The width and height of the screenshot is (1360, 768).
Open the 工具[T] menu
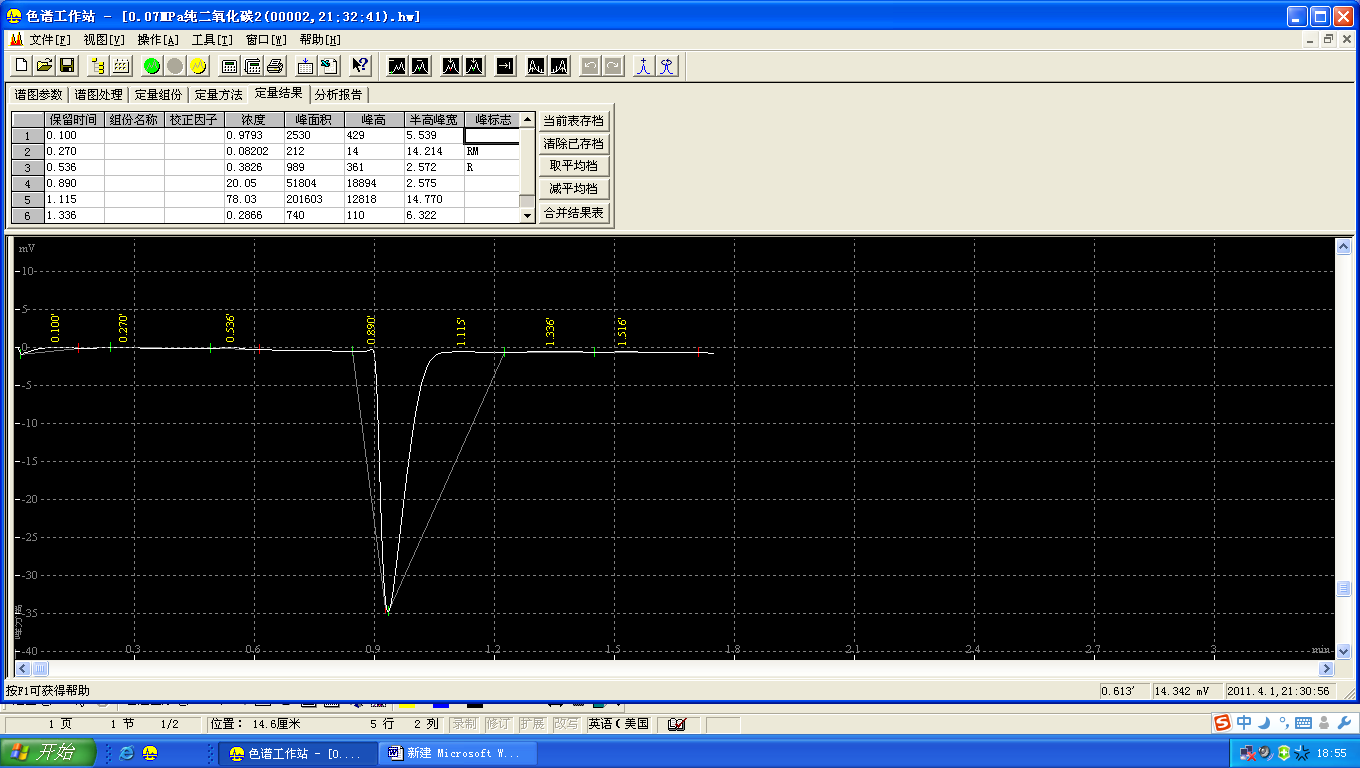coord(212,40)
